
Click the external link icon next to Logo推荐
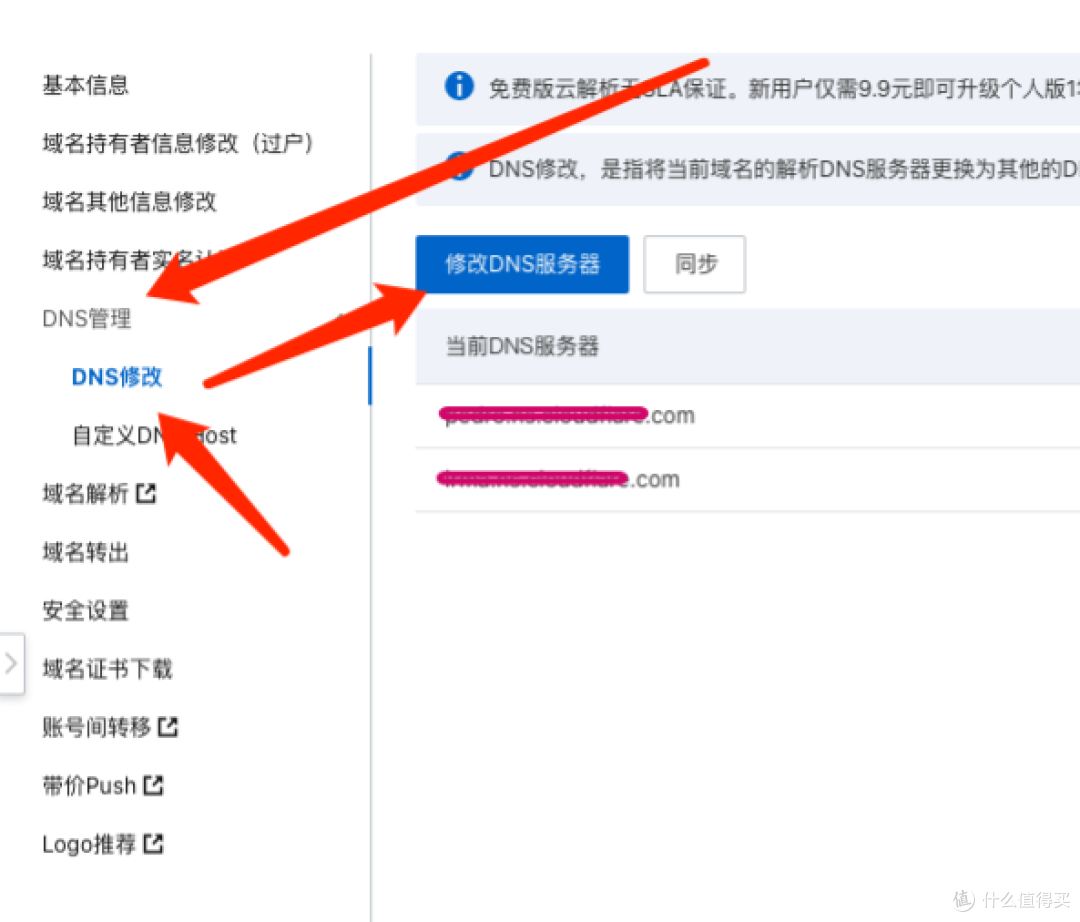(x=155, y=843)
